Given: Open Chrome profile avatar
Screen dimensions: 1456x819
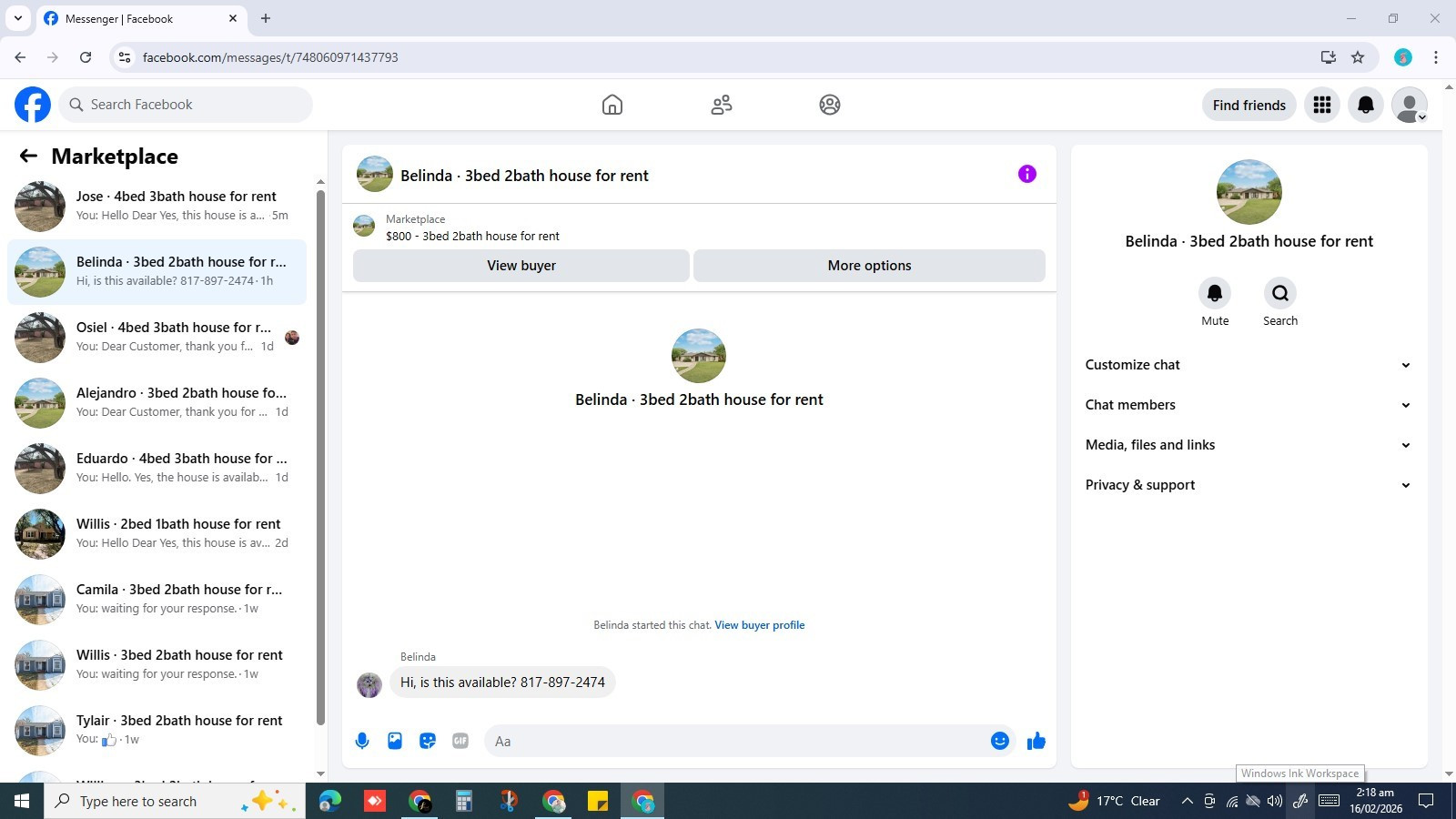Looking at the screenshot, I should [x=1403, y=57].
